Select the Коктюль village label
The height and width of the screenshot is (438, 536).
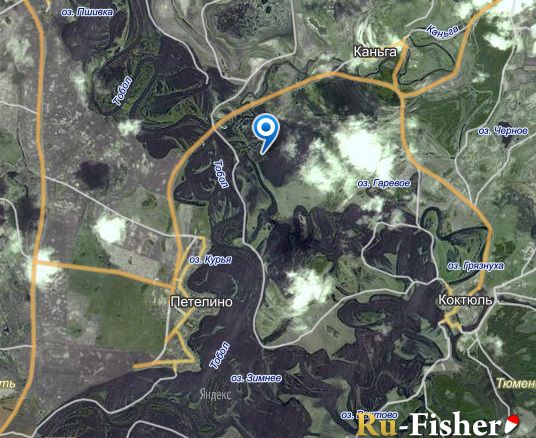[465, 300]
